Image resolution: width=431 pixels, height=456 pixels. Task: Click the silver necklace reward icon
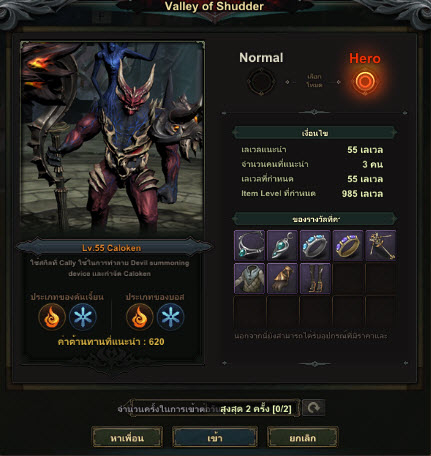click(250, 245)
